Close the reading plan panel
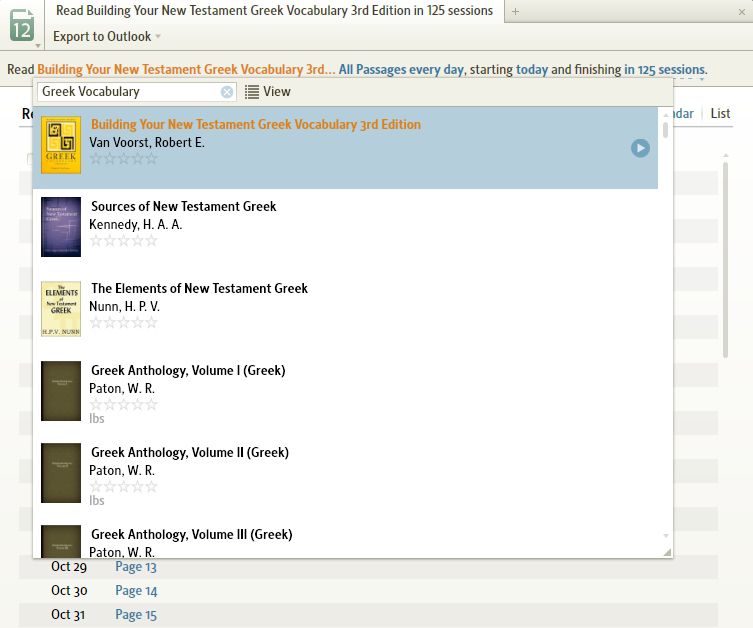 741,12
